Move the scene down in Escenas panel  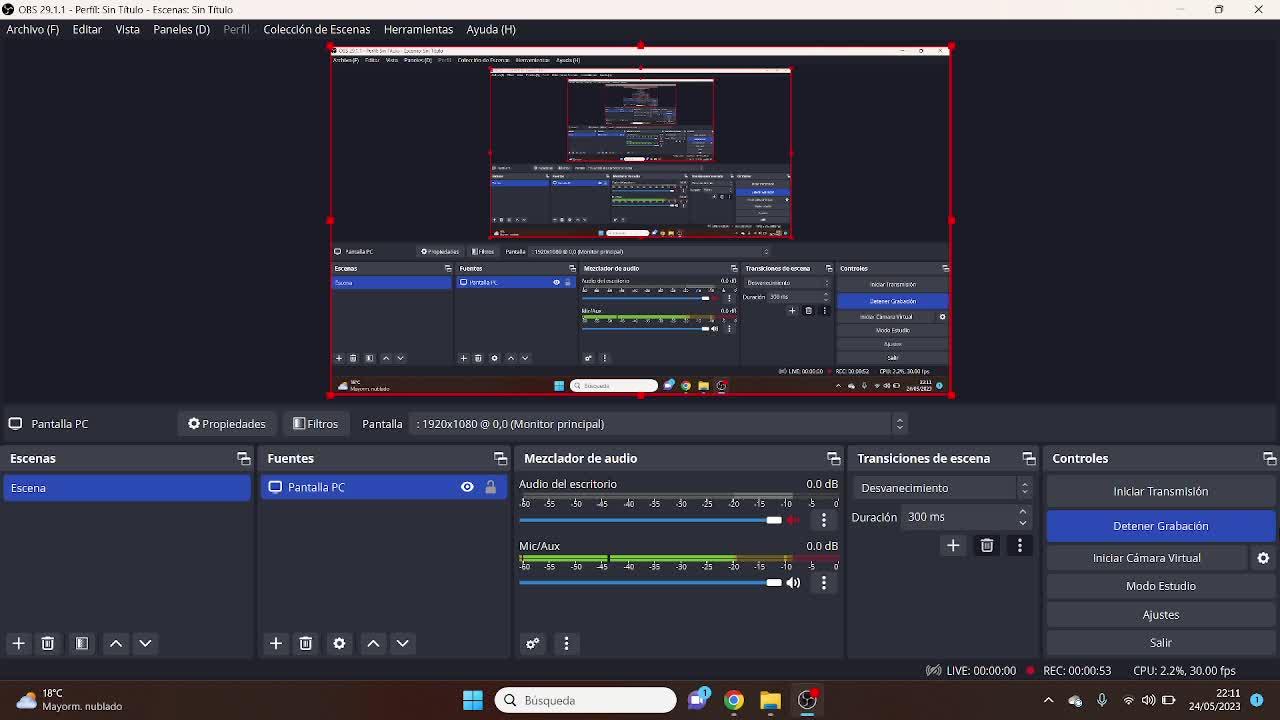pos(145,643)
